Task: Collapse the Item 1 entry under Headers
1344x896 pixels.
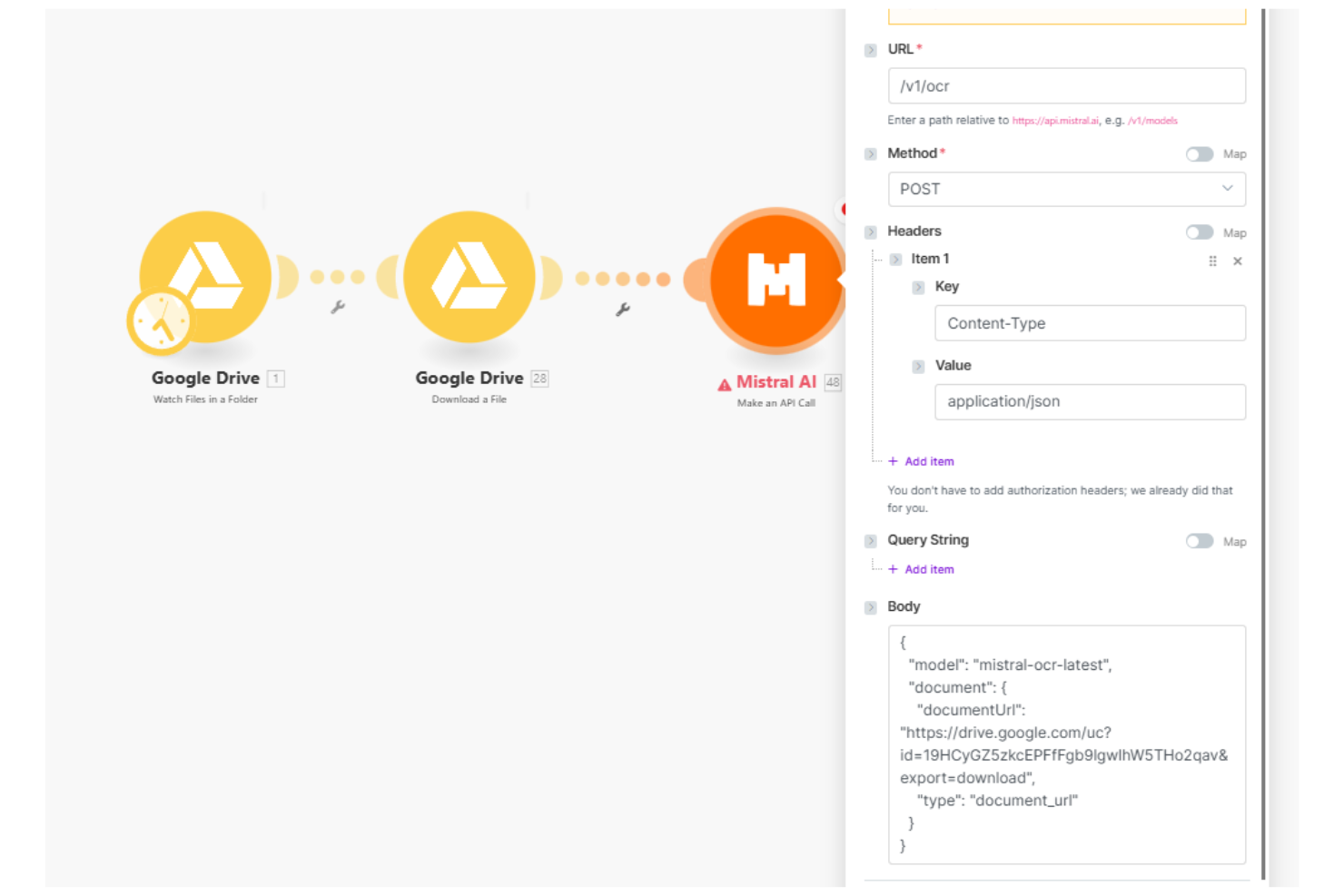Action: pyautogui.click(x=895, y=259)
